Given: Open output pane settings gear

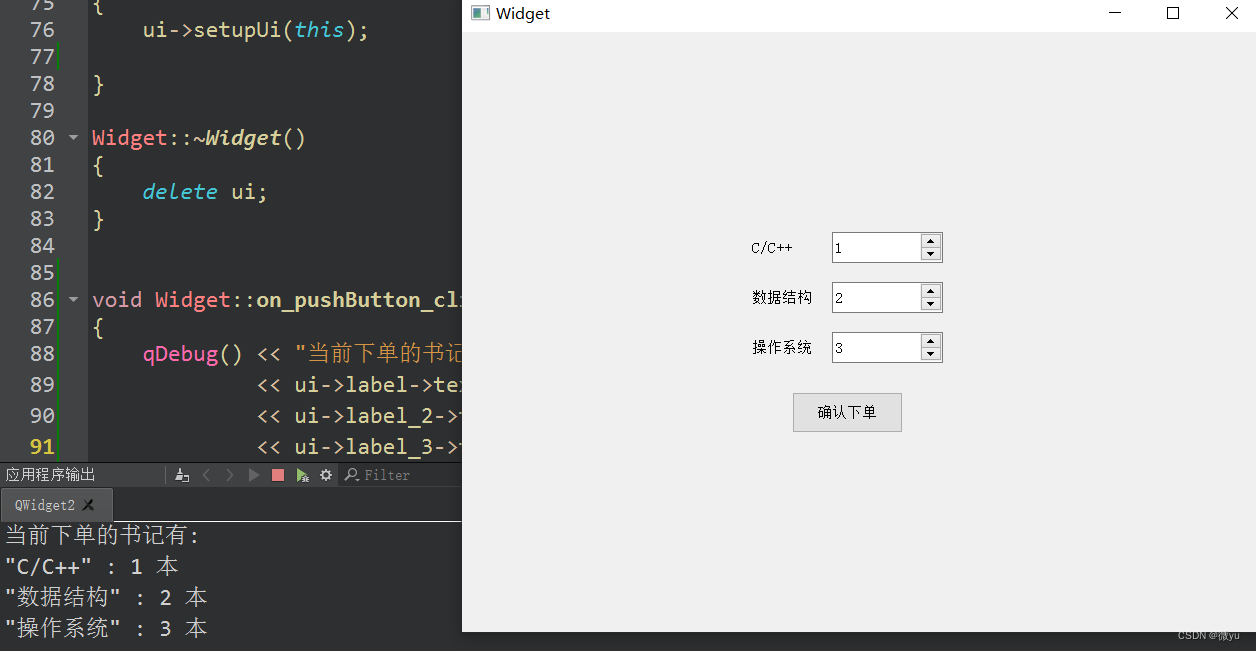Looking at the screenshot, I should pyautogui.click(x=326, y=475).
